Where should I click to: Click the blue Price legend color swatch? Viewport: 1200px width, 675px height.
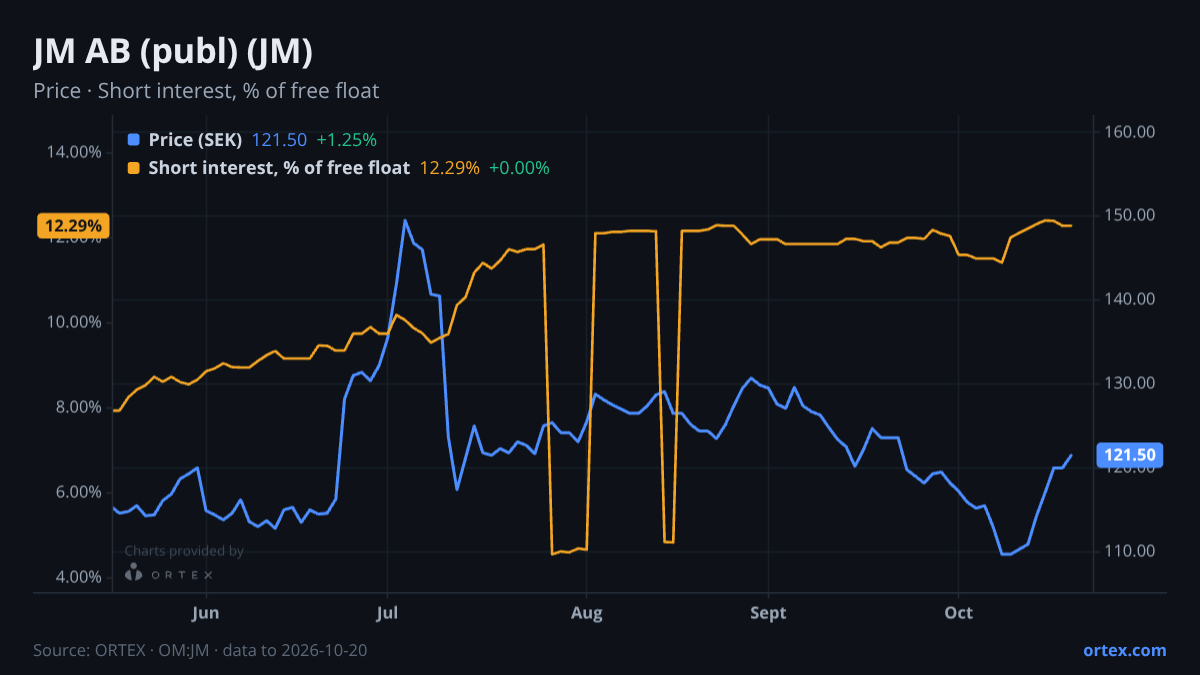[x=135, y=140]
